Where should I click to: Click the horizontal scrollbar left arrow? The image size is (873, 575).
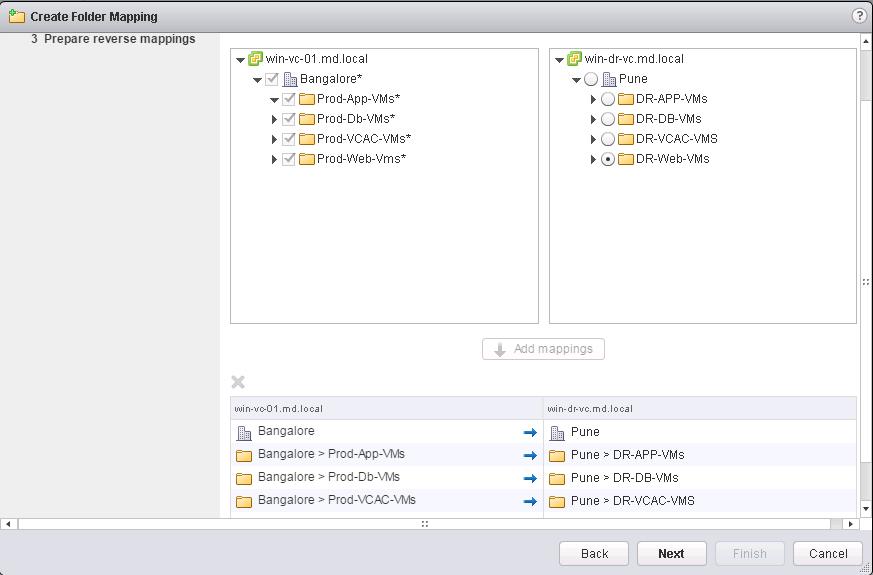[x=8, y=524]
